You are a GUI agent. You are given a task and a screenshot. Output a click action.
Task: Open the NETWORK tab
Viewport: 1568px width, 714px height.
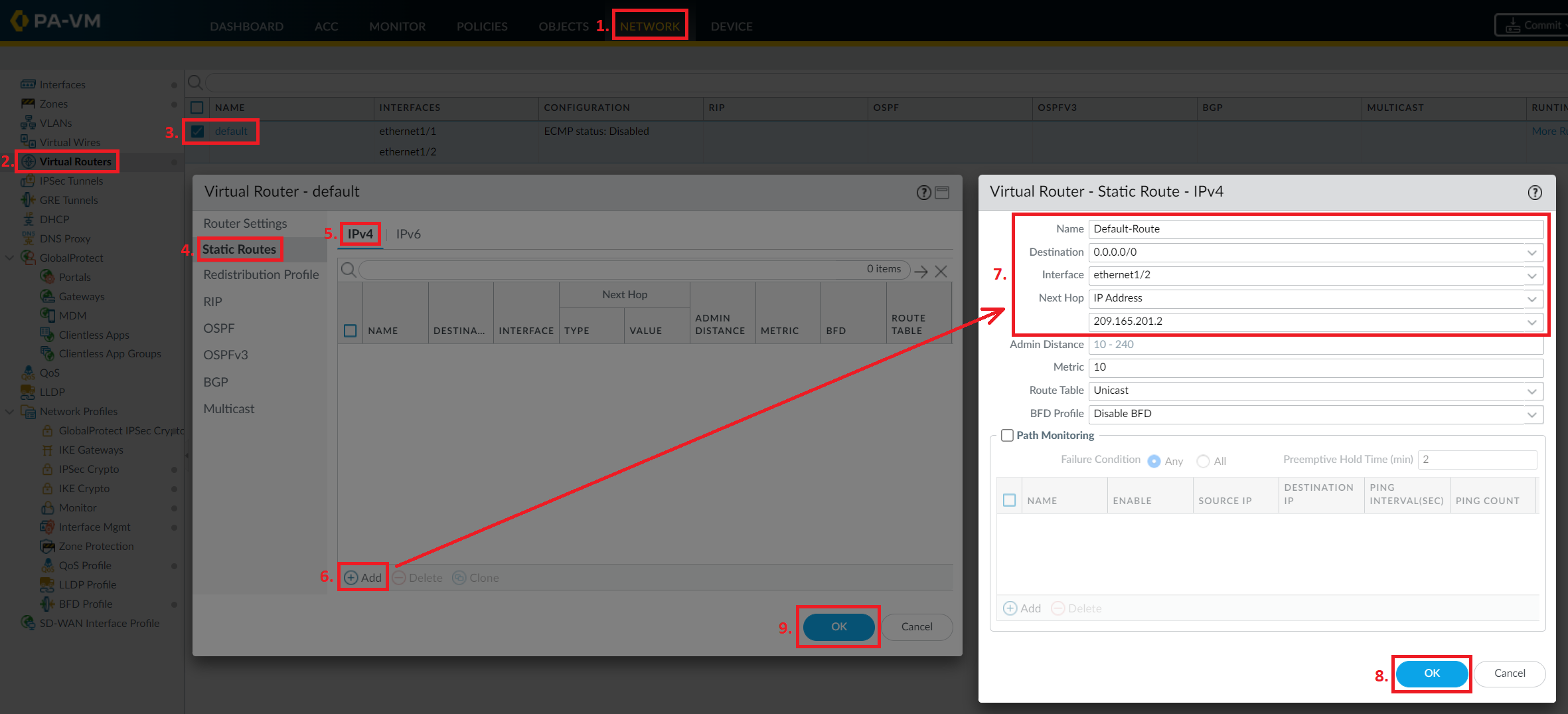(x=649, y=26)
